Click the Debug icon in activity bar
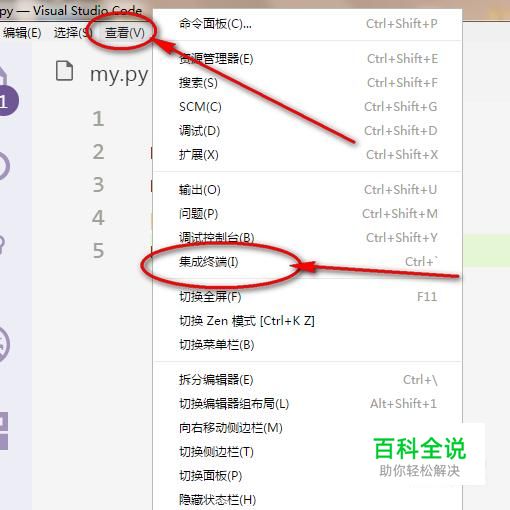The image size is (510, 510). tap(4, 344)
